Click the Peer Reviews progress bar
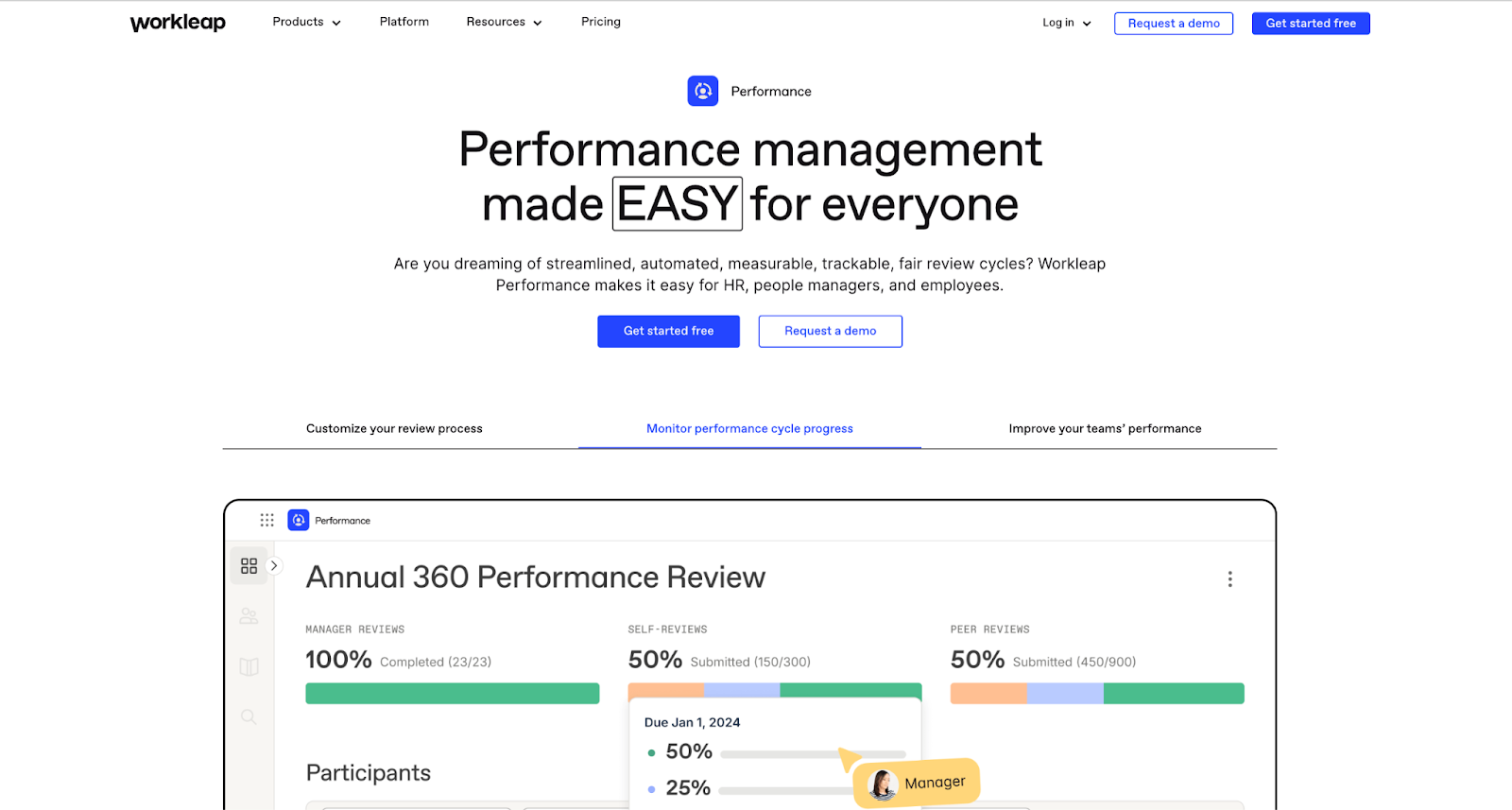The width and height of the screenshot is (1512, 810). point(1097,693)
